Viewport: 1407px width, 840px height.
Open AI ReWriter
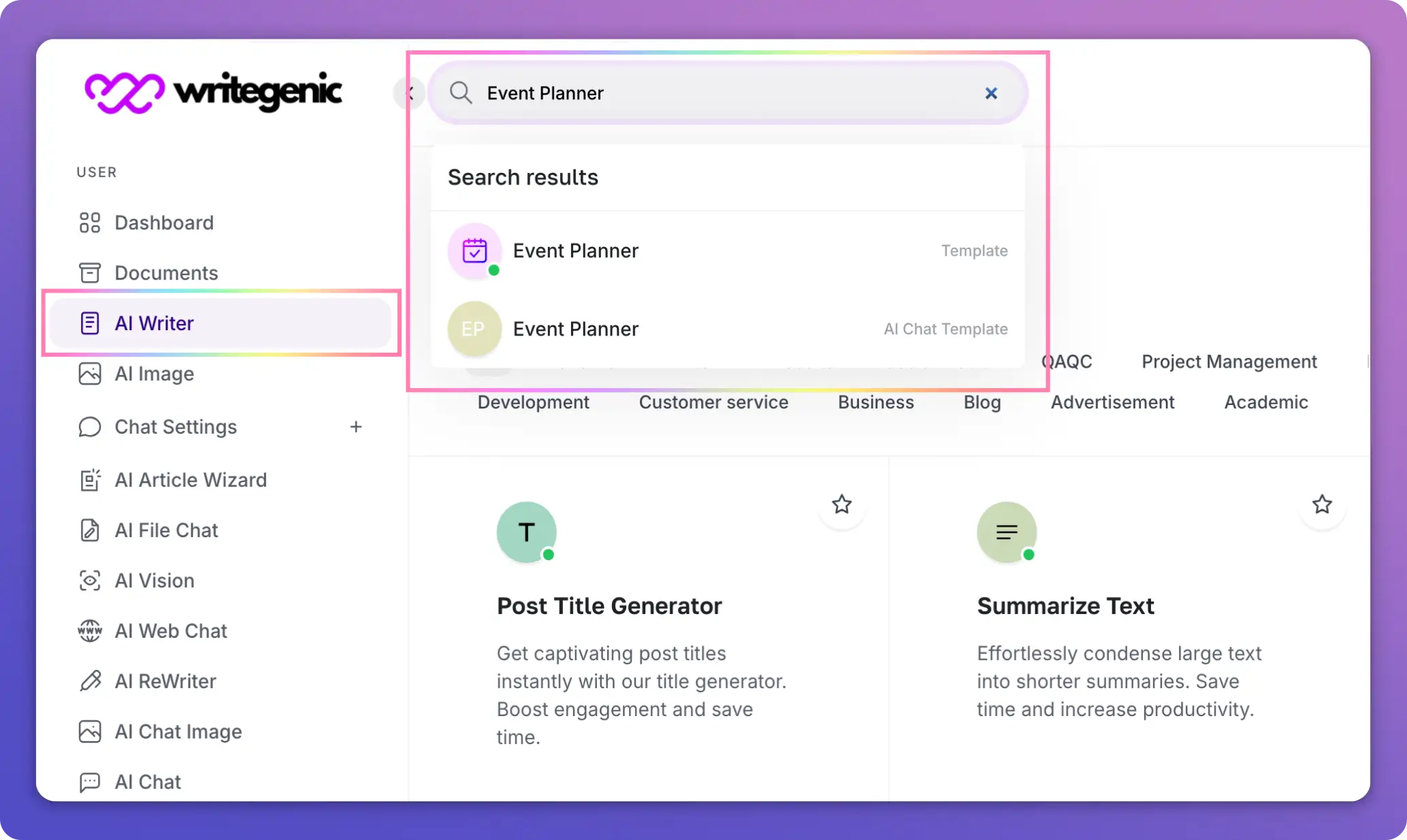tap(165, 681)
